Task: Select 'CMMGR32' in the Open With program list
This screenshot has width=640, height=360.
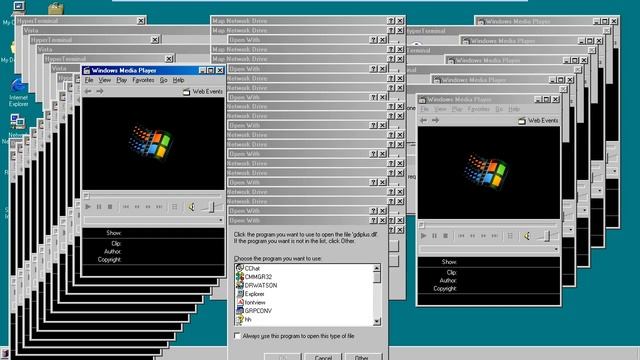Action: coord(258,277)
